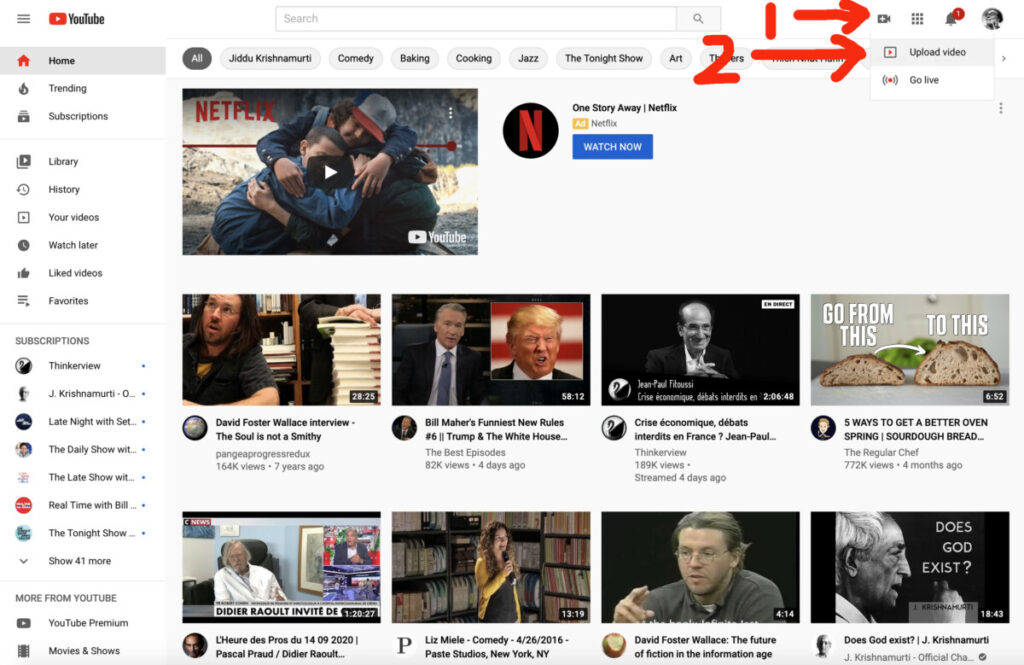Open Bill Maher's Funniest New Rules title

click(x=496, y=430)
